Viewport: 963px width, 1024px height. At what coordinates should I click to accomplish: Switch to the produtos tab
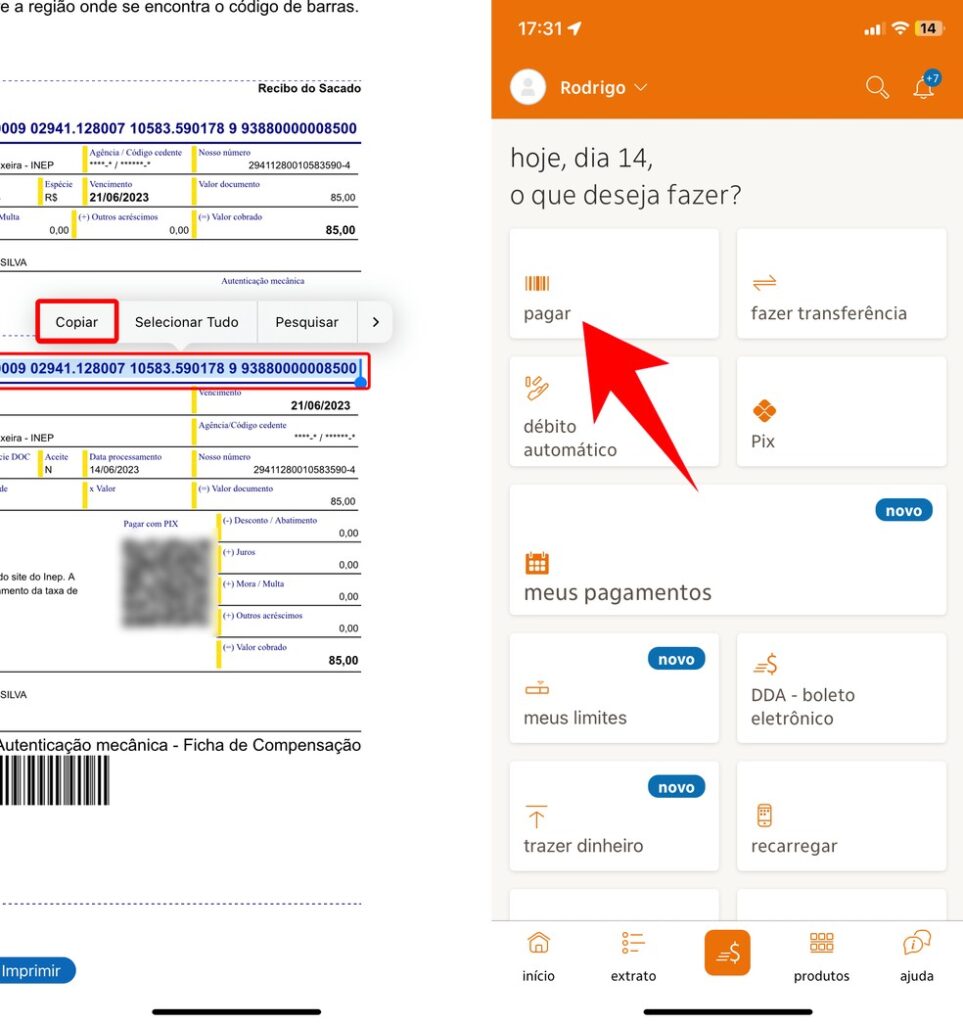pyautogui.click(x=821, y=957)
